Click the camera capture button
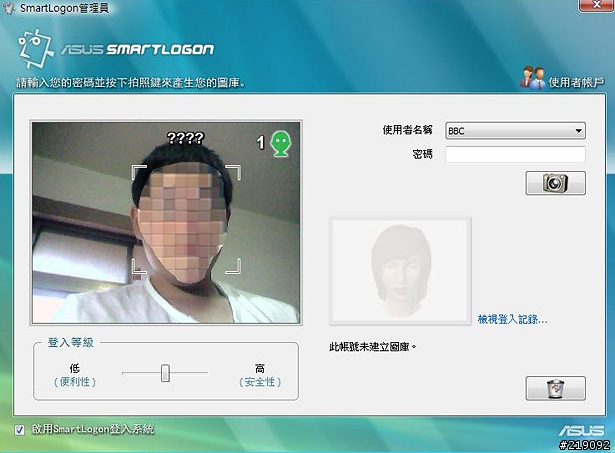The height and width of the screenshot is (453, 615). [x=555, y=183]
